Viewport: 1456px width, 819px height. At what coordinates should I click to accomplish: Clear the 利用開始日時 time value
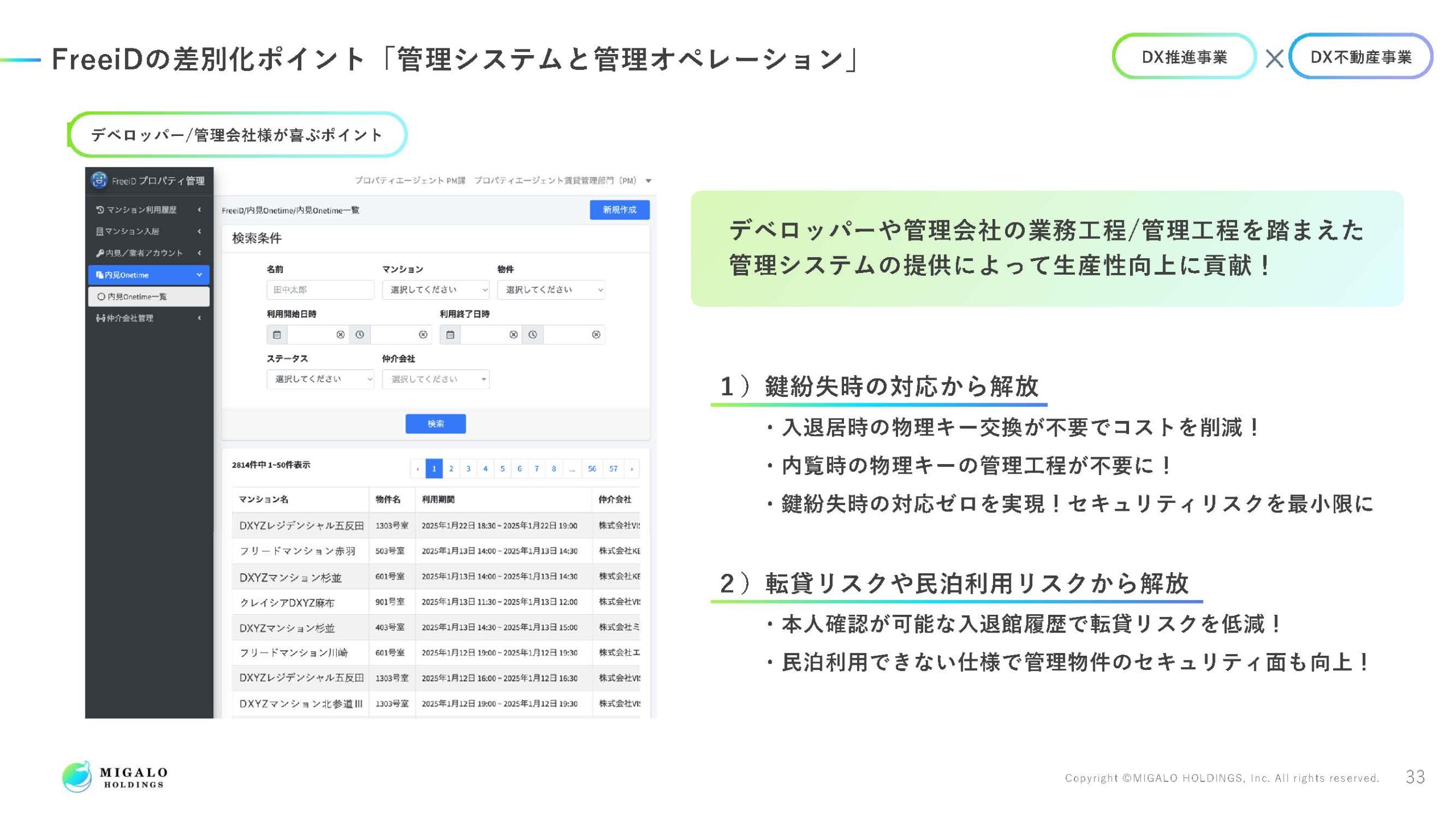(x=423, y=334)
